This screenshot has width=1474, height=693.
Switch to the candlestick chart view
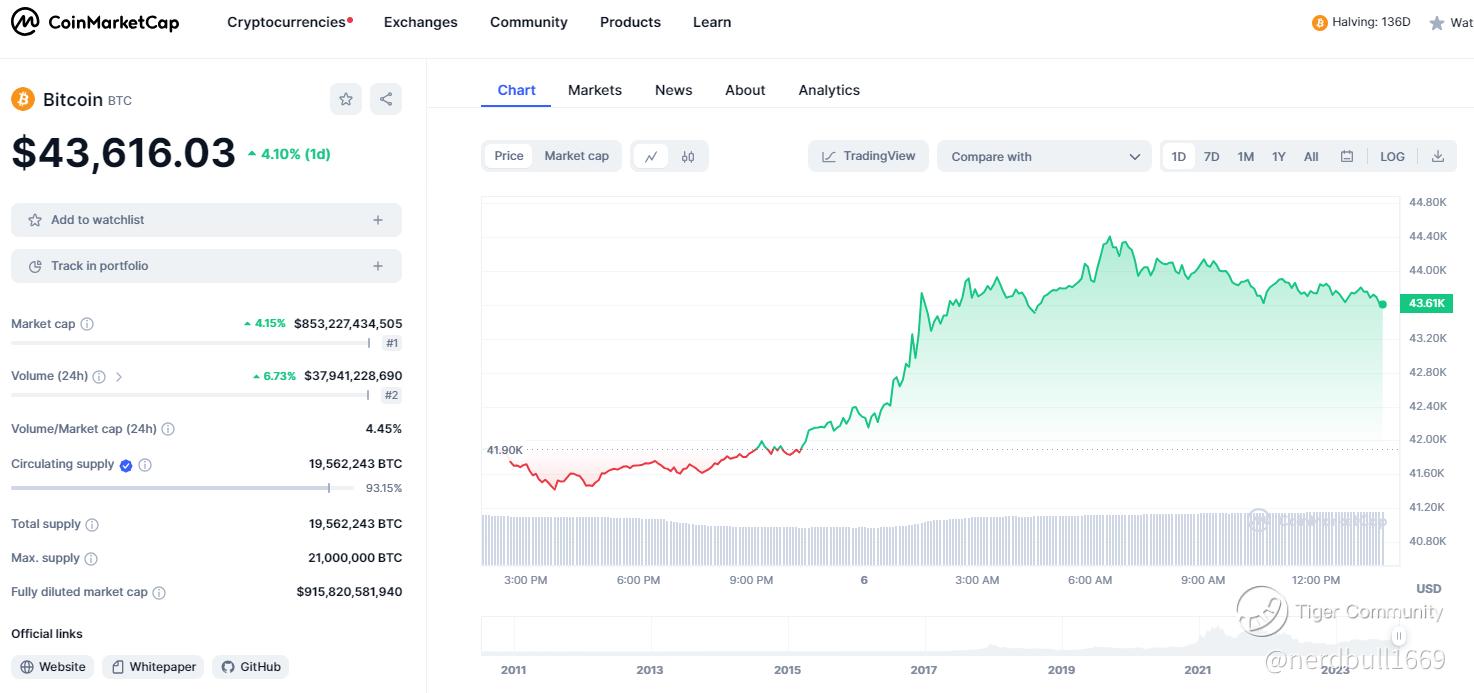tap(688, 156)
